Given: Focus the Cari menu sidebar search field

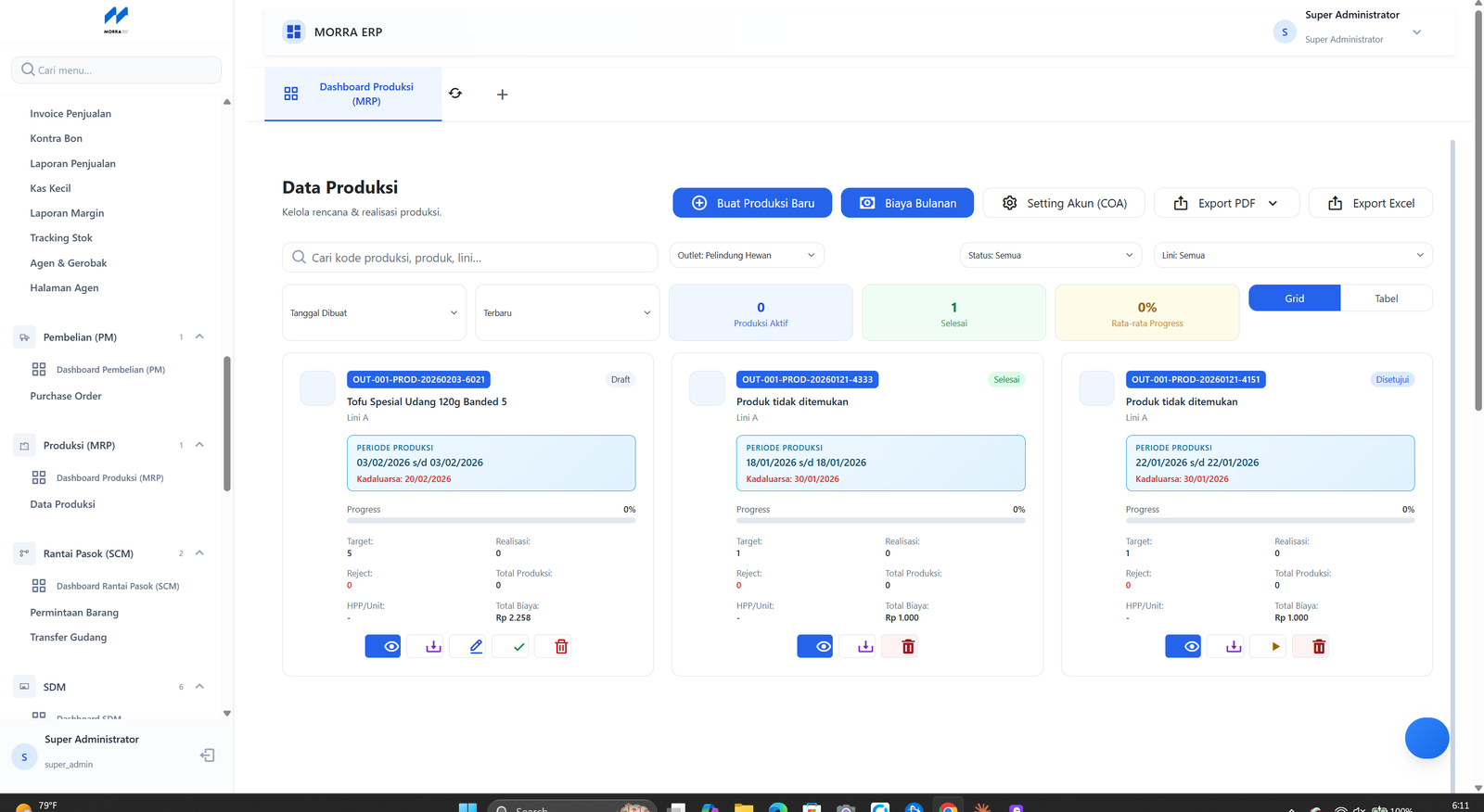Looking at the screenshot, I should [x=116, y=70].
